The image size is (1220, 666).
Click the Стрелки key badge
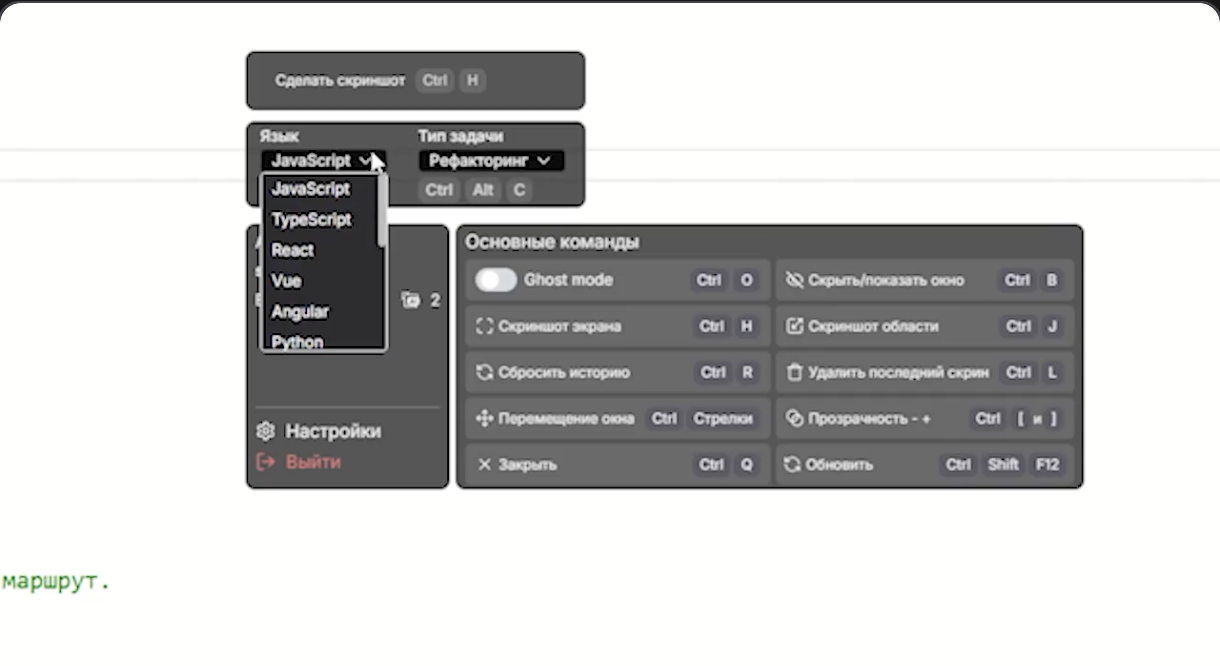(x=722, y=419)
